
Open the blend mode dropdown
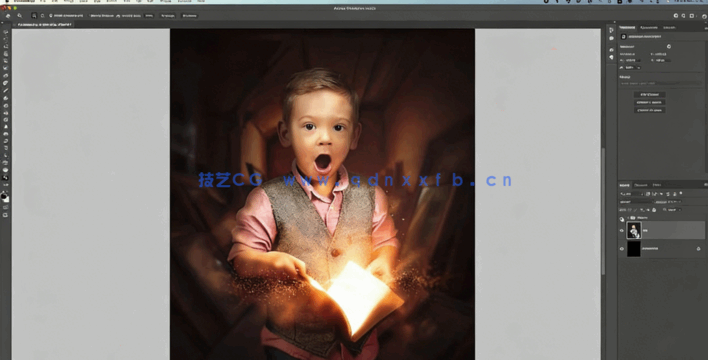coord(636,202)
